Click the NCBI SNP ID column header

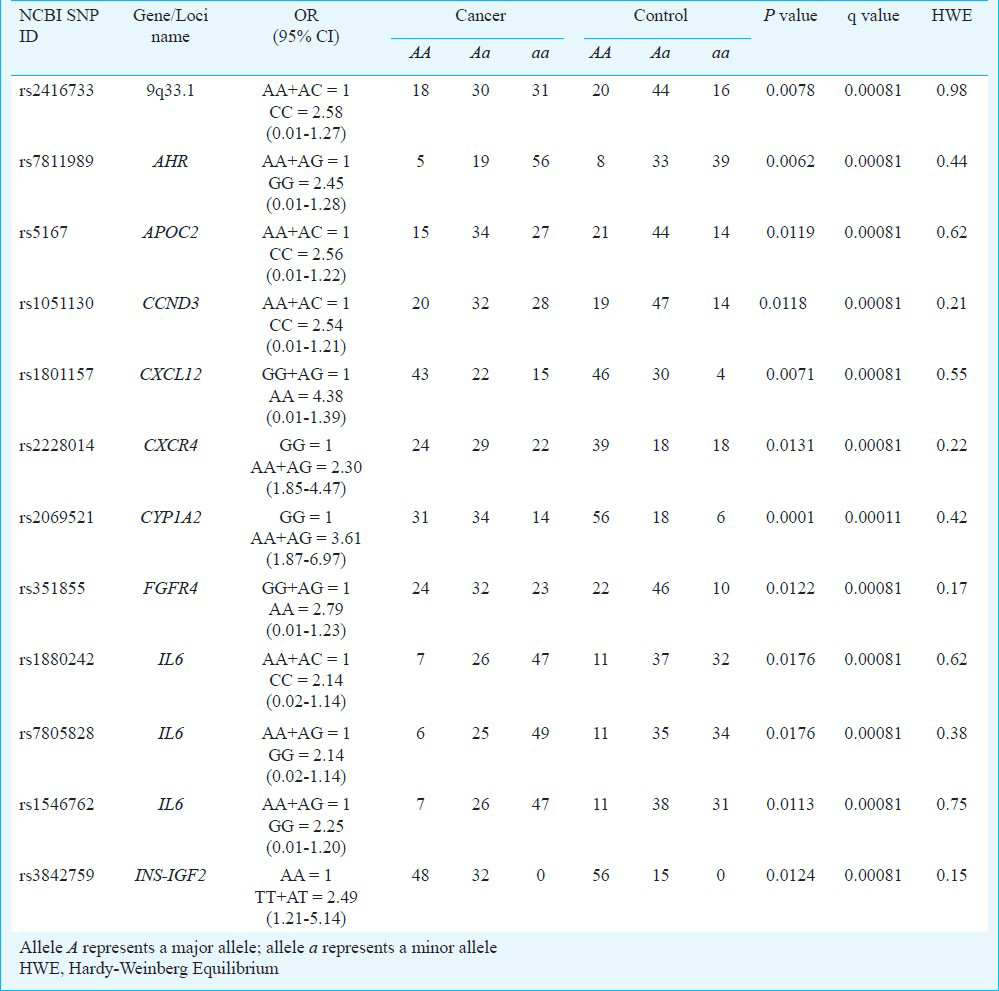pos(59,25)
